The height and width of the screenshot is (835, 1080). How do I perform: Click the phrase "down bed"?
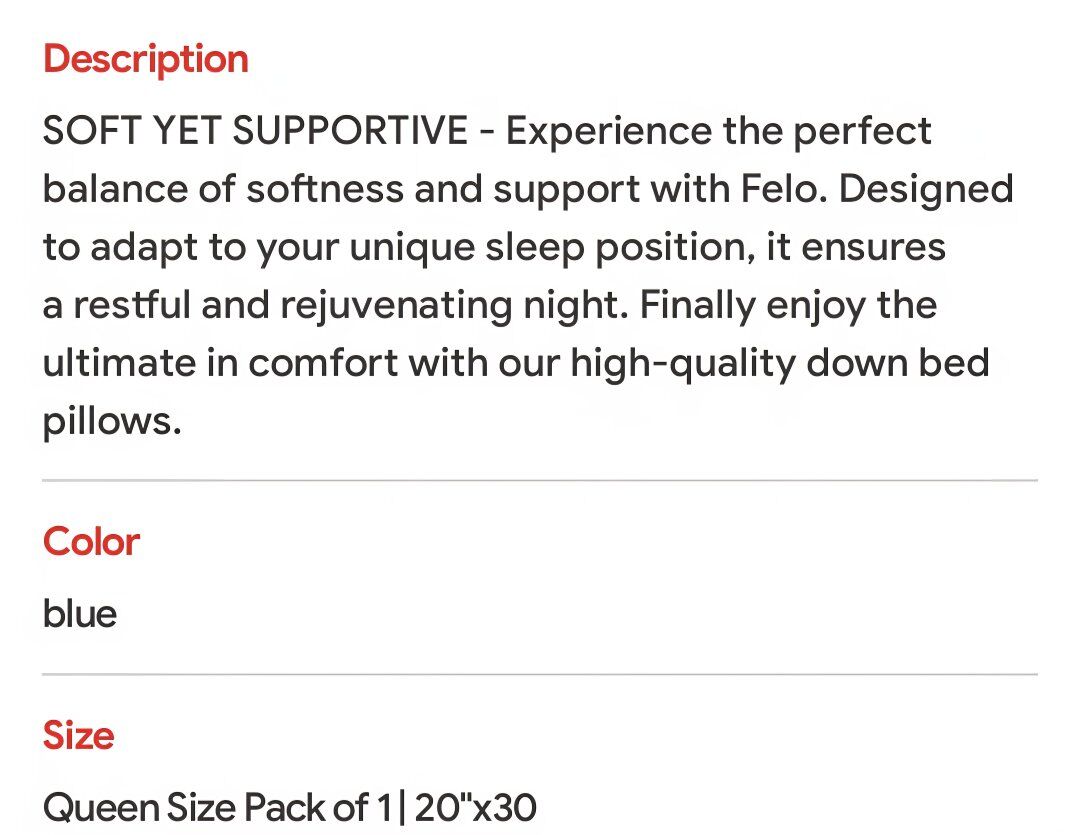(897, 363)
